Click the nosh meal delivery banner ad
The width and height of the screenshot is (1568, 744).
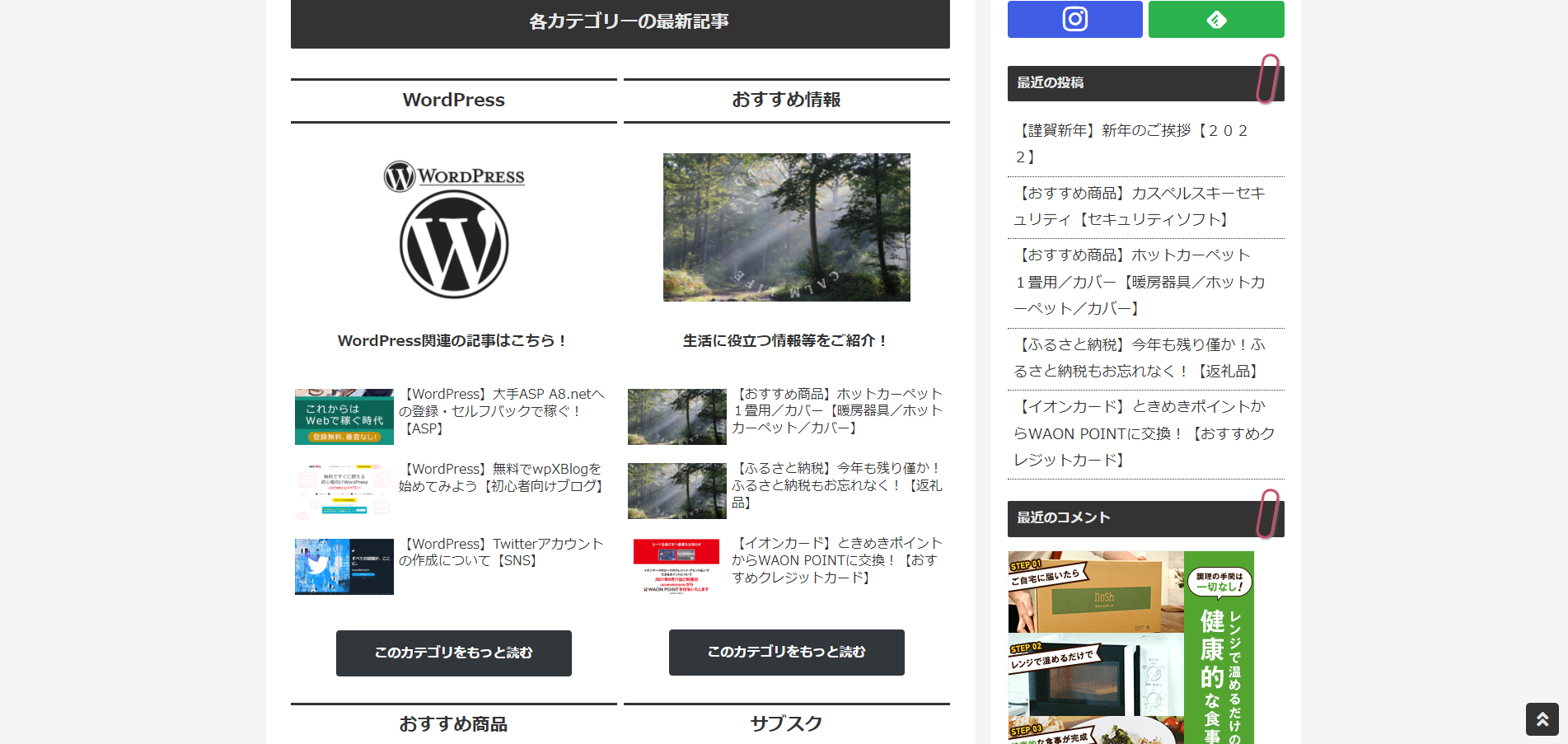click(x=1130, y=647)
